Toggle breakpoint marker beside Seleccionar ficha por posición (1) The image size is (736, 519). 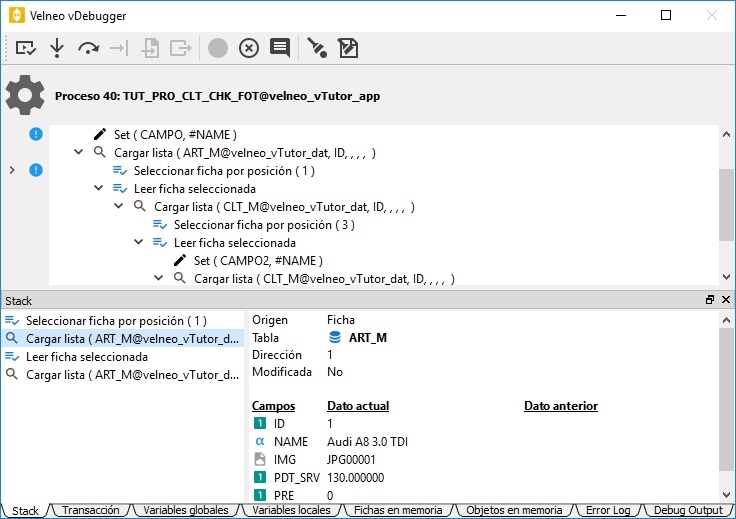click(36, 170)
